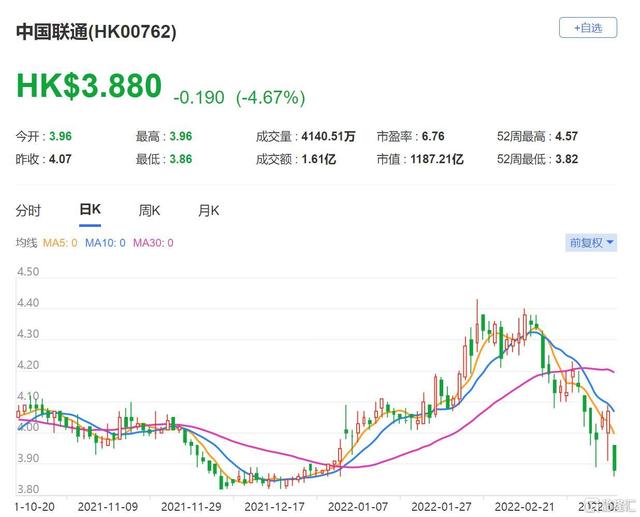Switch to 分时 chart tab
The width and height of the screenshot is (640, 517).
click(28, 211)
